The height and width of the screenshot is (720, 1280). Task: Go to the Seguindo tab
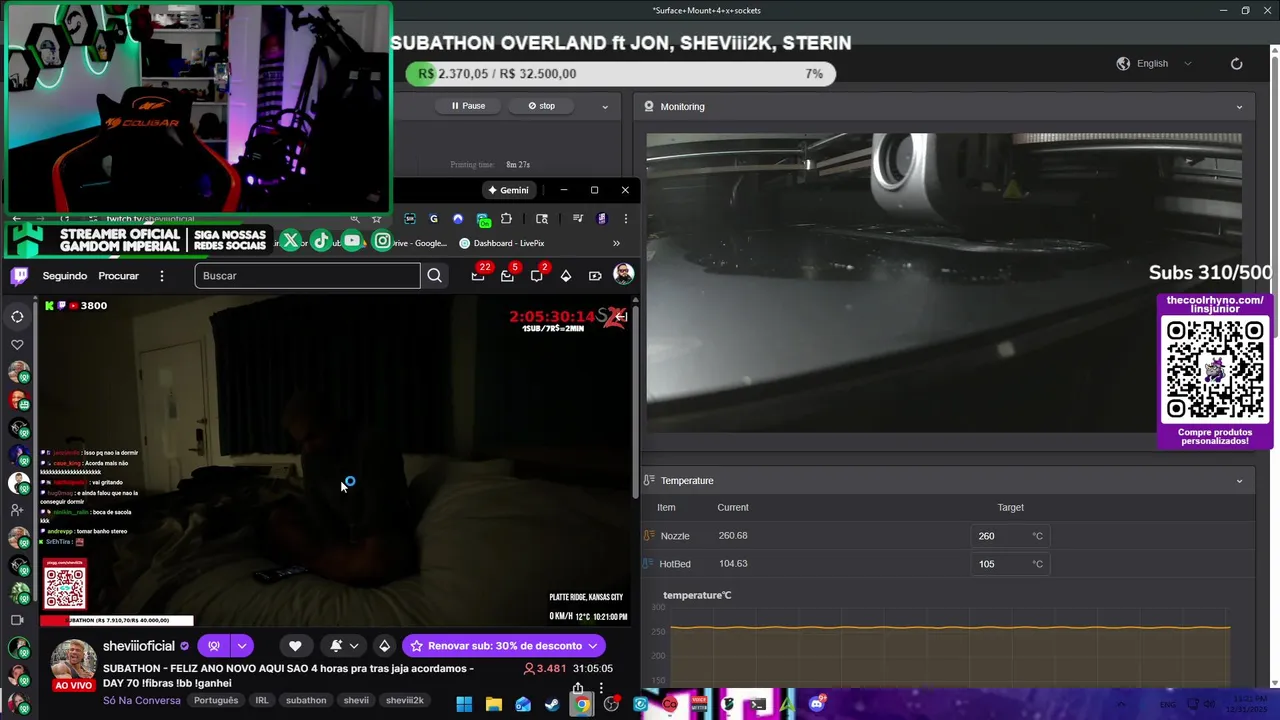[65, 276]
